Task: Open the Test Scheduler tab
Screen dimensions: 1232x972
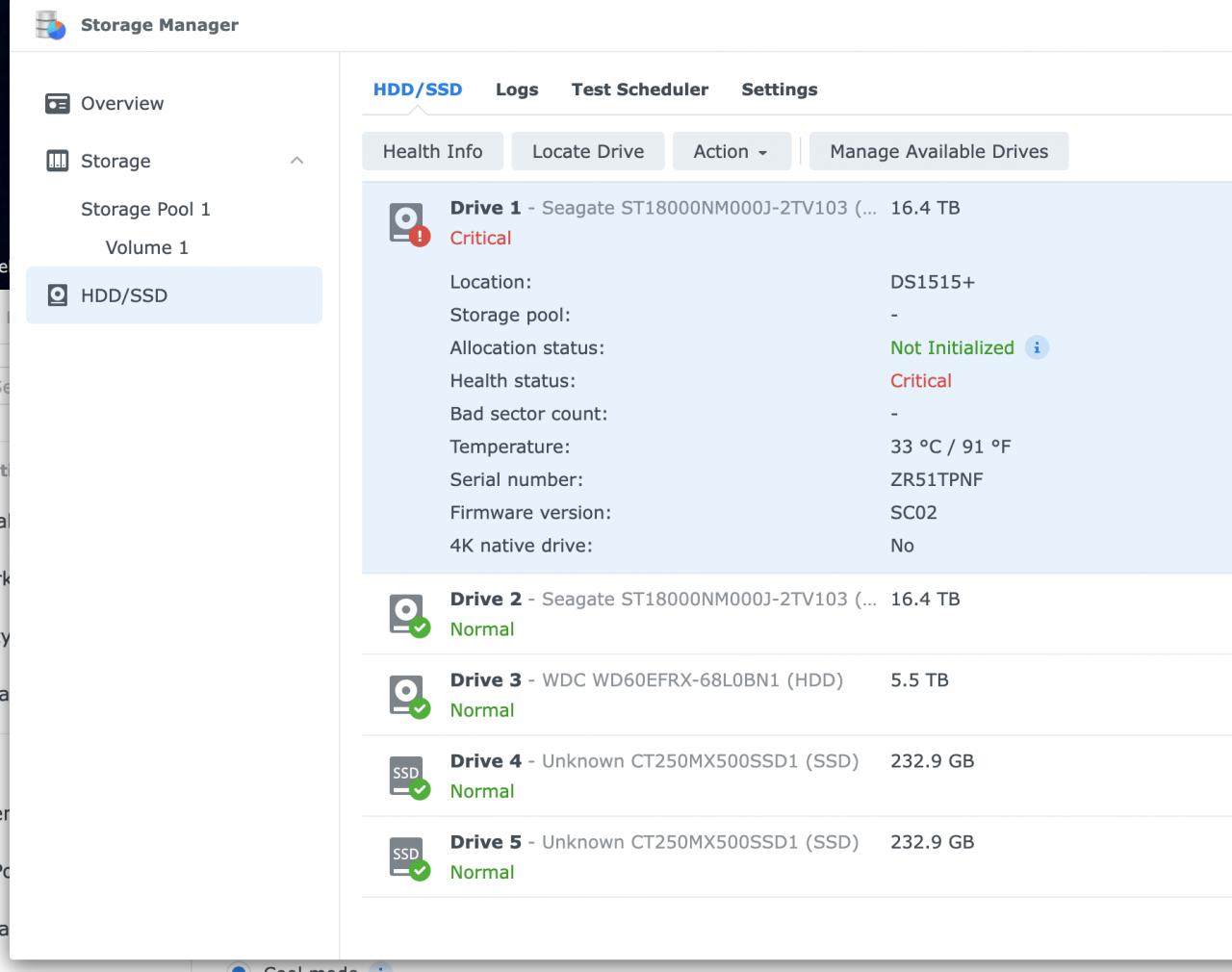Action: tap(639, 89)
